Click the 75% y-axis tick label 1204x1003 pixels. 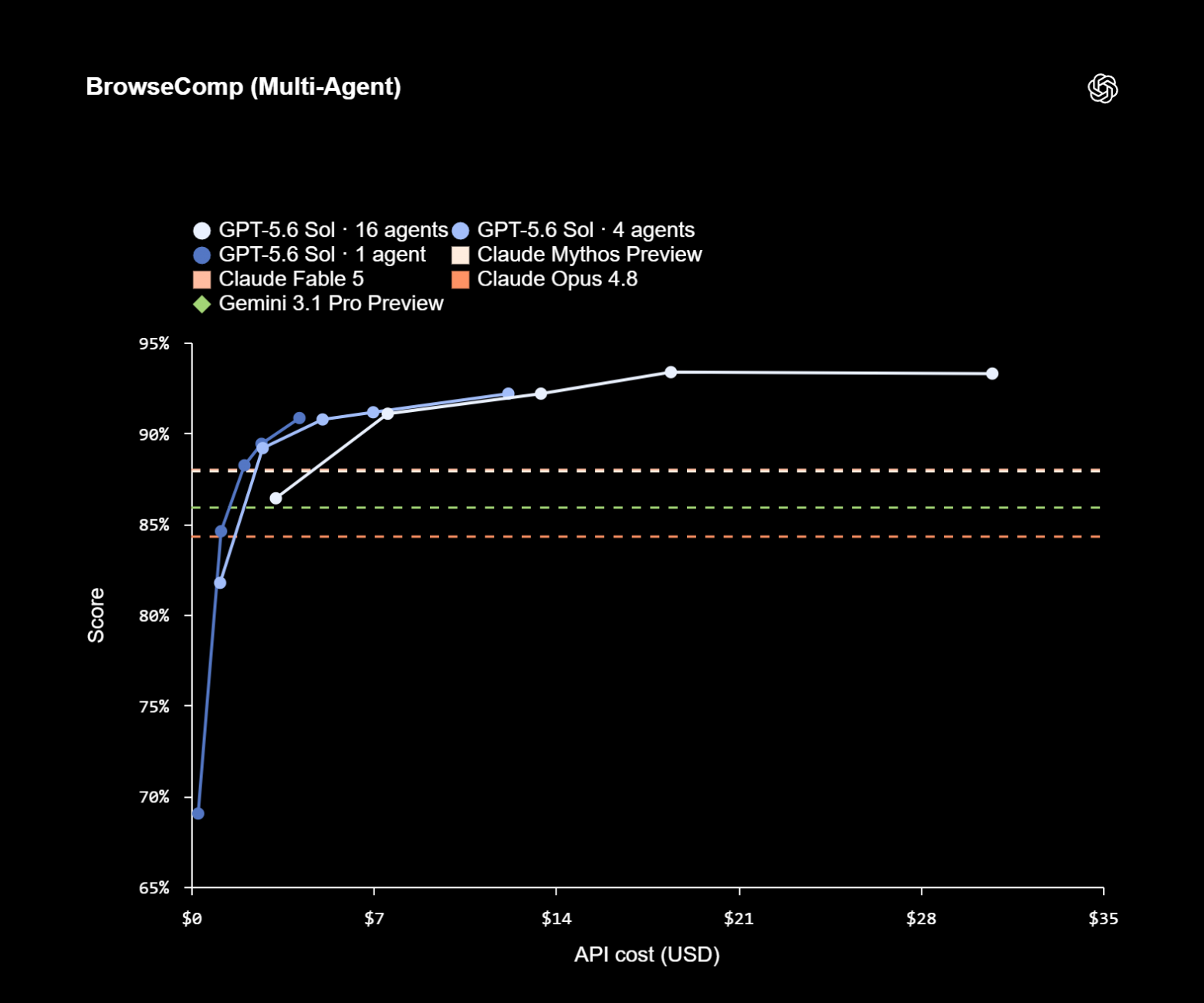(x=154, y=707)
